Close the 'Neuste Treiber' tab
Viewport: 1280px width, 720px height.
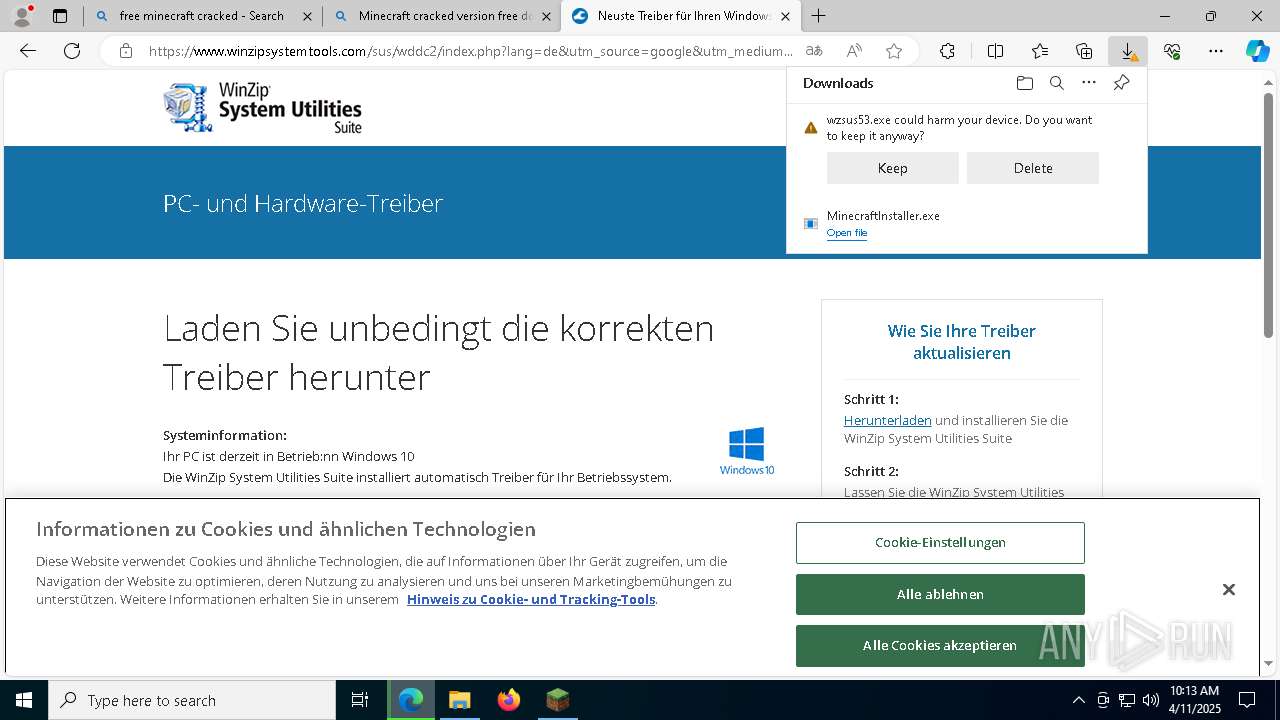pos(785,16)
